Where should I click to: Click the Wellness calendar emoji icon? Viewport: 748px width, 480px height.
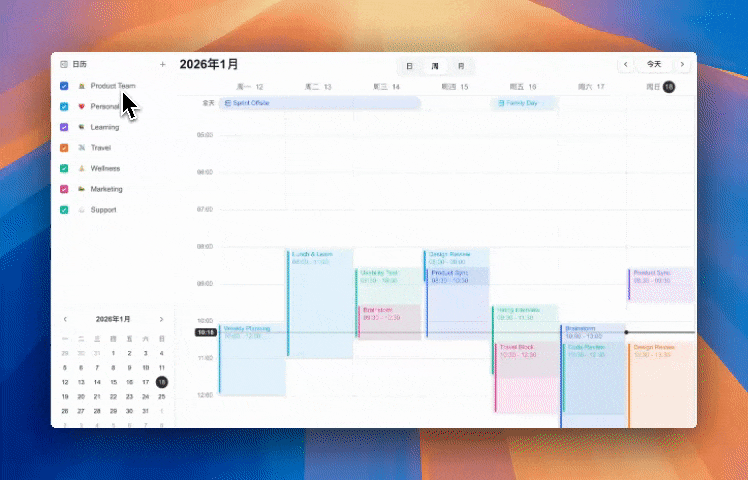click(x=82, y=168)
